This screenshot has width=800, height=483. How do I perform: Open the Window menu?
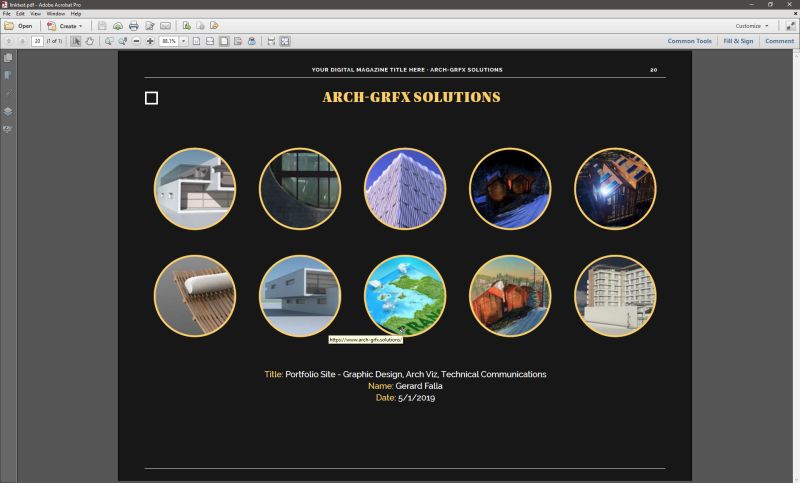56,14
